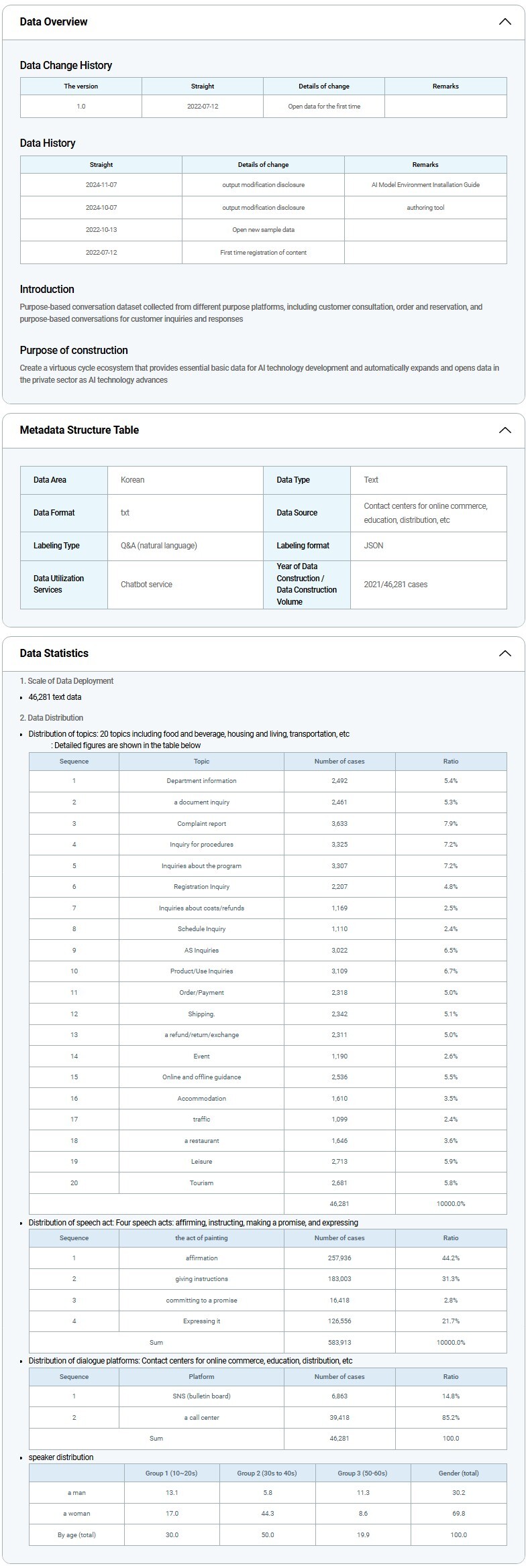Click the Data Change History heading
The height and width of the screenshot is (1568, 528).
tap(66, 65)
